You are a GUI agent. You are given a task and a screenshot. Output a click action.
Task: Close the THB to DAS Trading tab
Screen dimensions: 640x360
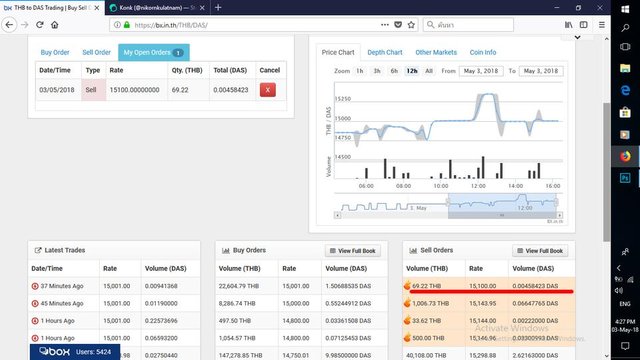coord(97,8)
